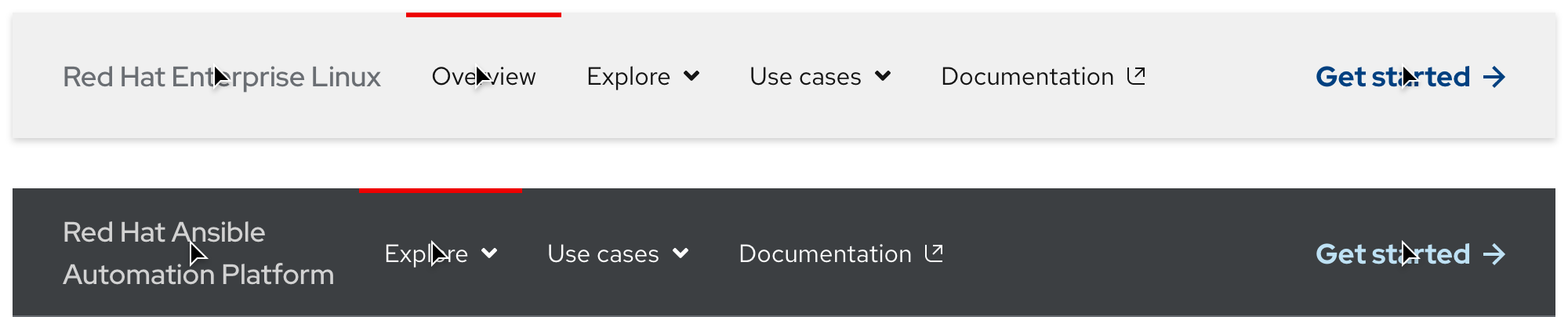This screenshot has height=317, width=1568.
Task: Open Explore menu label in Ansible navigation
Action: point(426,254)
